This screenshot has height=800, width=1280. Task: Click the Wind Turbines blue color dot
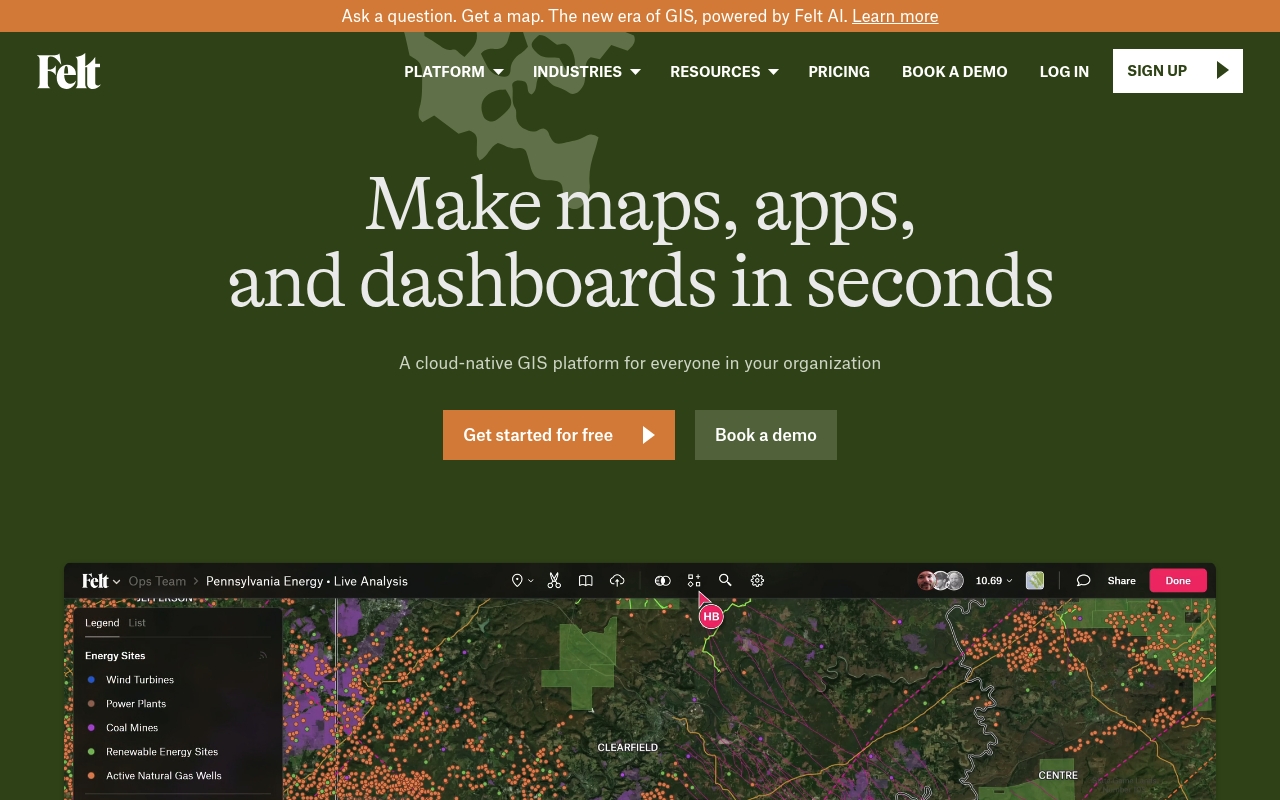point(91,680)
